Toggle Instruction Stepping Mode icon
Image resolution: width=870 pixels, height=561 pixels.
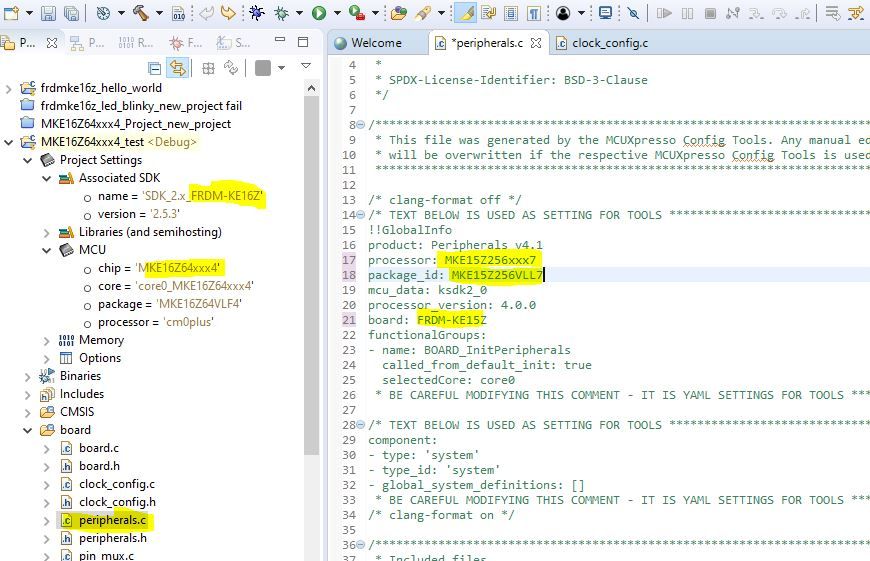pos(856,13)
